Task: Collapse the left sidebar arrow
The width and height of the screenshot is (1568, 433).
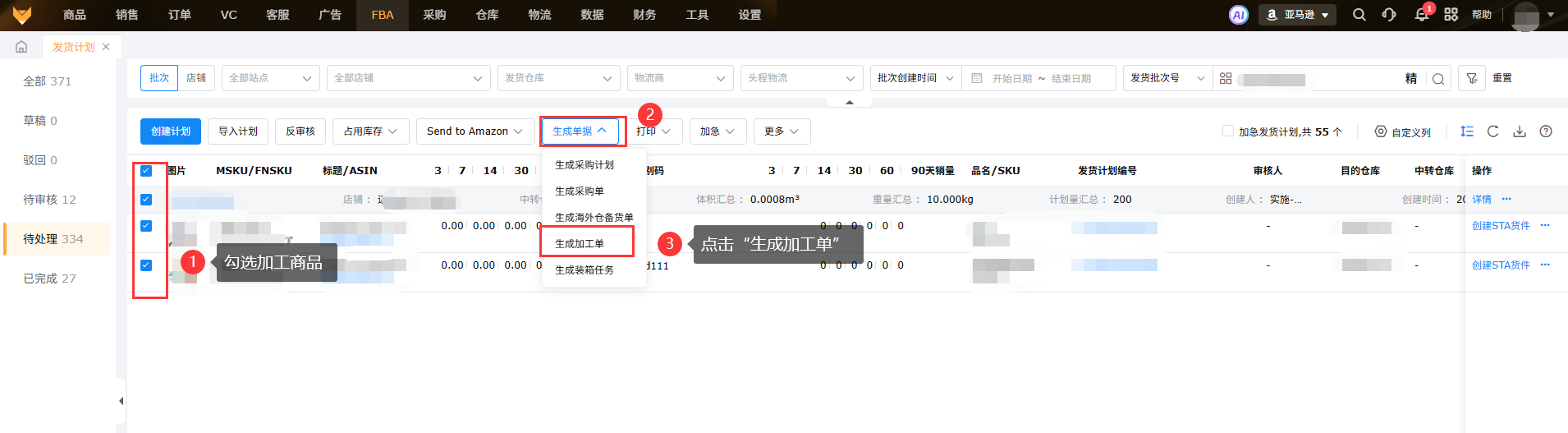Action: point(121,401)
